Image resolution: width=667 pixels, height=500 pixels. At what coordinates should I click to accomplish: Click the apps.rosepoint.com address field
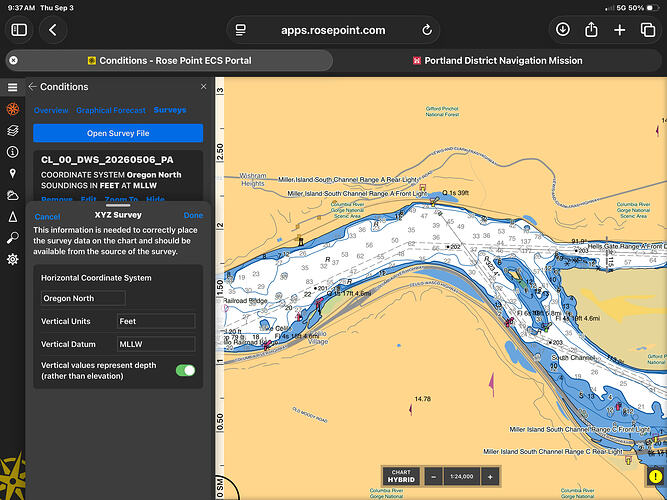tap(333, 30)
